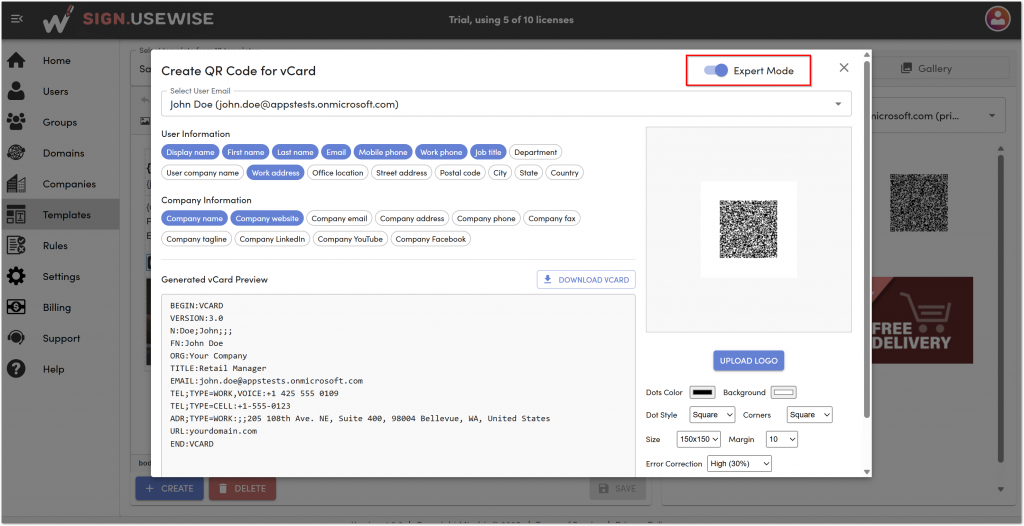Viewport: 1024px width, 526px height.
Task: Enable the Department chip
Action: coord(536,152)
